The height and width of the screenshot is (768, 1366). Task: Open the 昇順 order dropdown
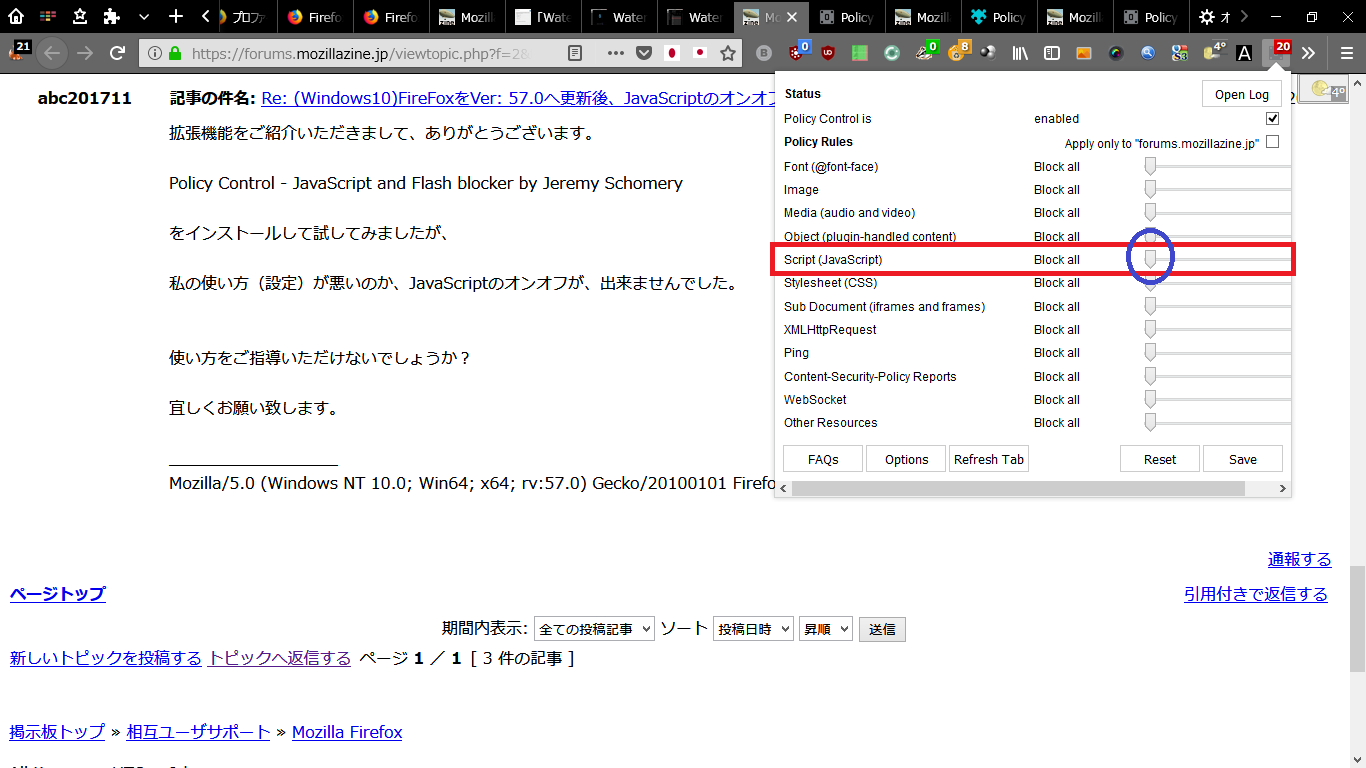click(x=825, y=629)
